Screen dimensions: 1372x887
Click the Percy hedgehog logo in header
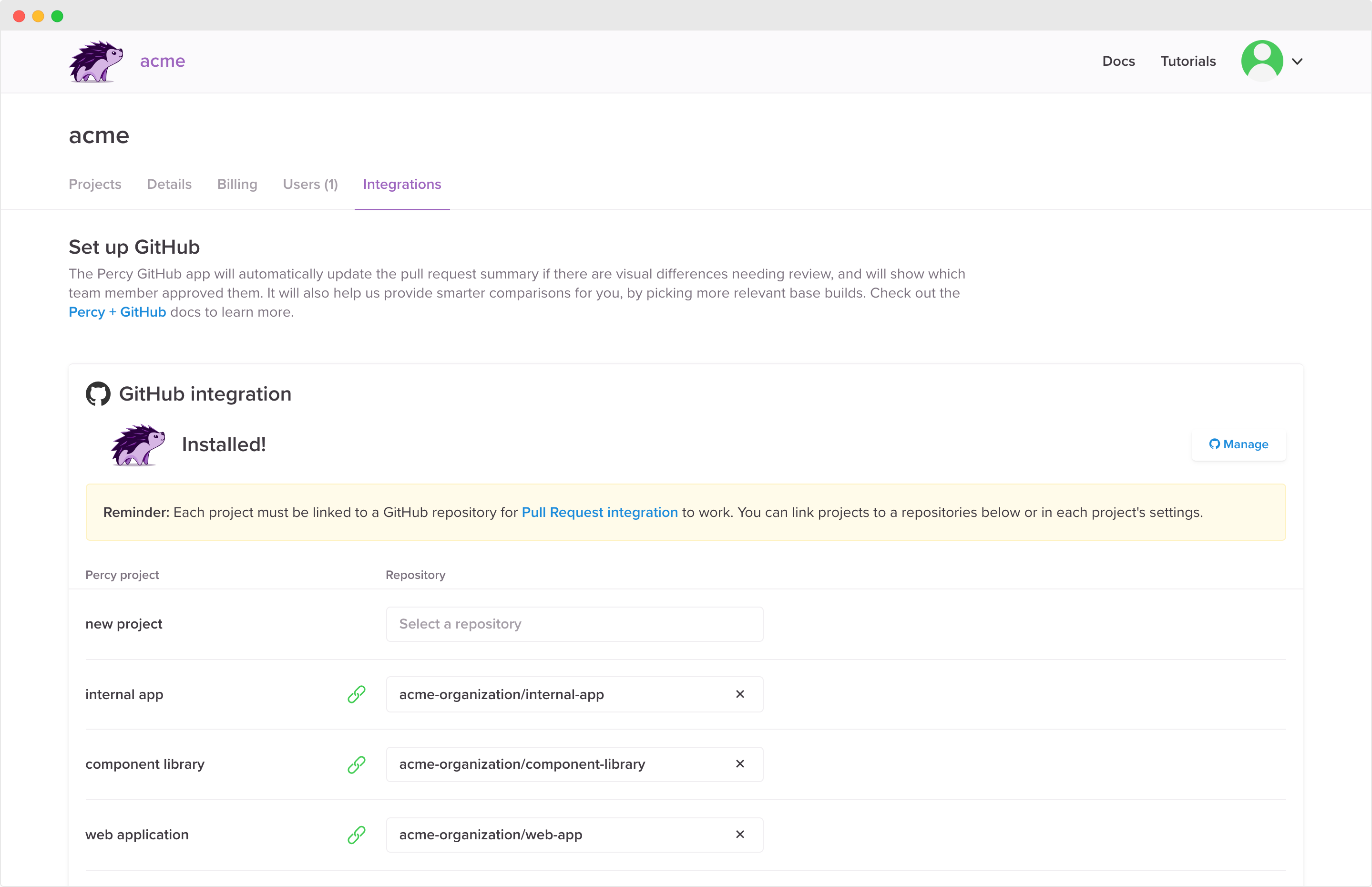(x=95, y=61)
